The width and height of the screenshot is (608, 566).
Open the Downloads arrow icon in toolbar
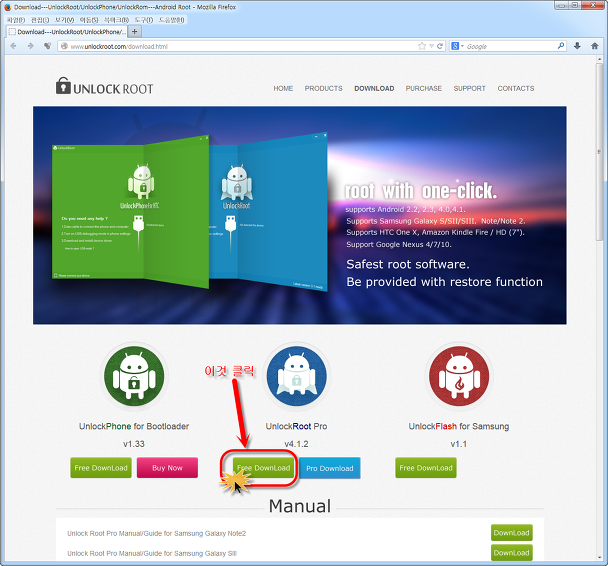click(577, 46)
